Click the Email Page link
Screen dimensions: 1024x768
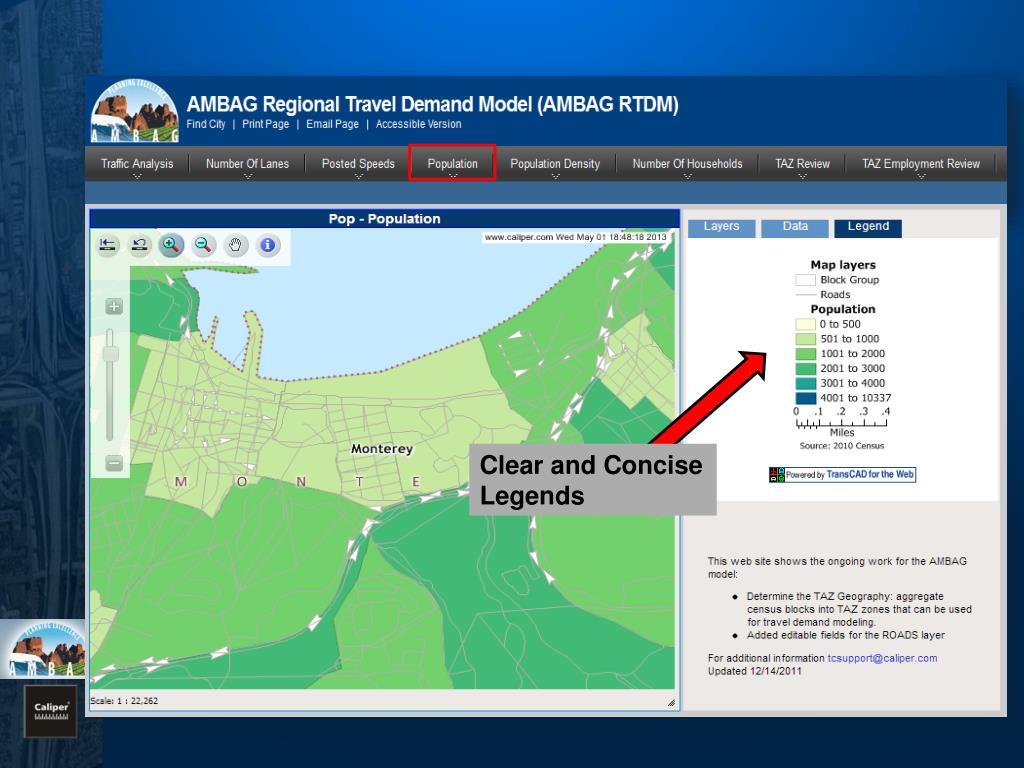point(332,124)
